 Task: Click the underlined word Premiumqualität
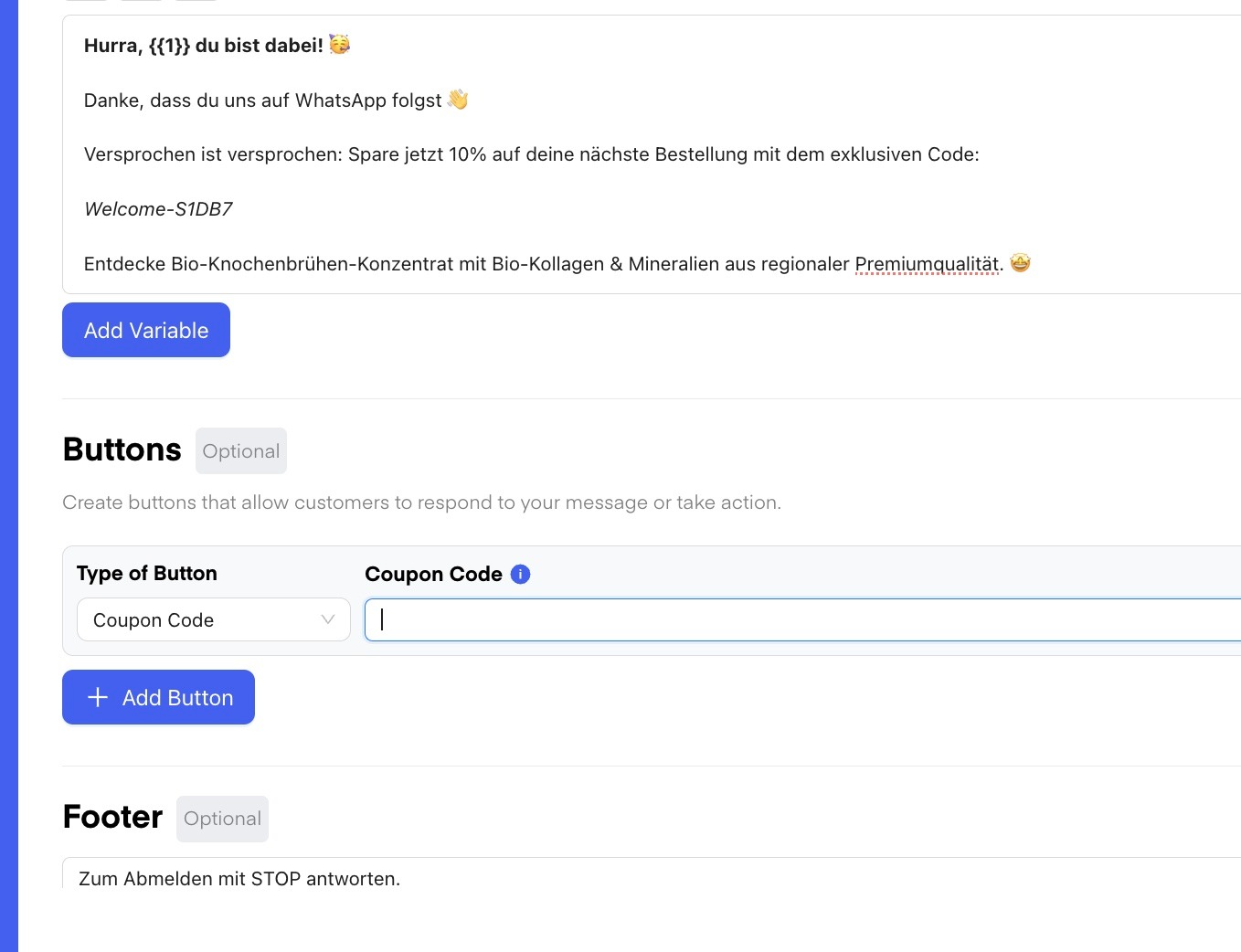coord(927,264)
